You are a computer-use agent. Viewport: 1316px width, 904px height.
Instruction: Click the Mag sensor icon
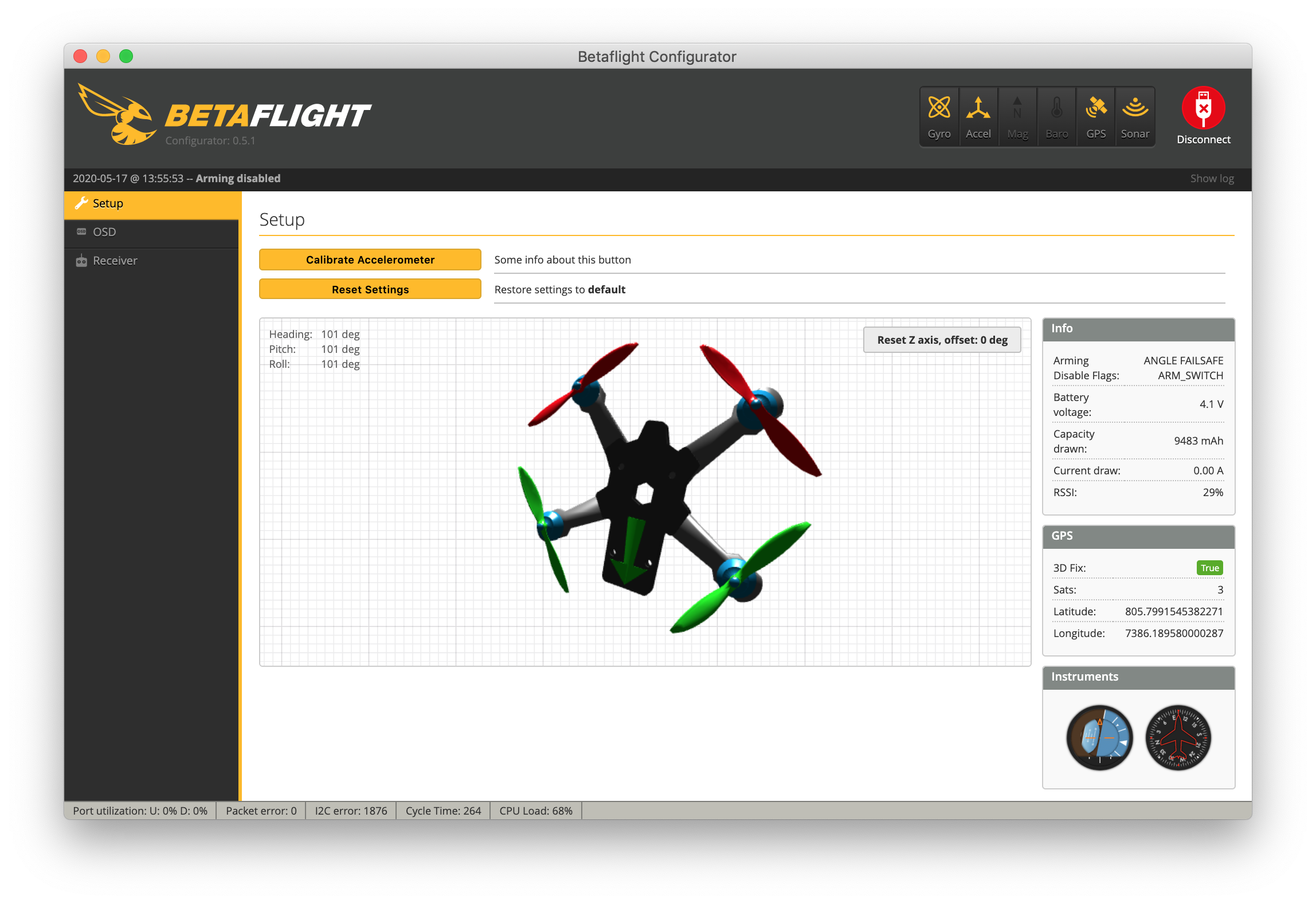[1017, 108]
